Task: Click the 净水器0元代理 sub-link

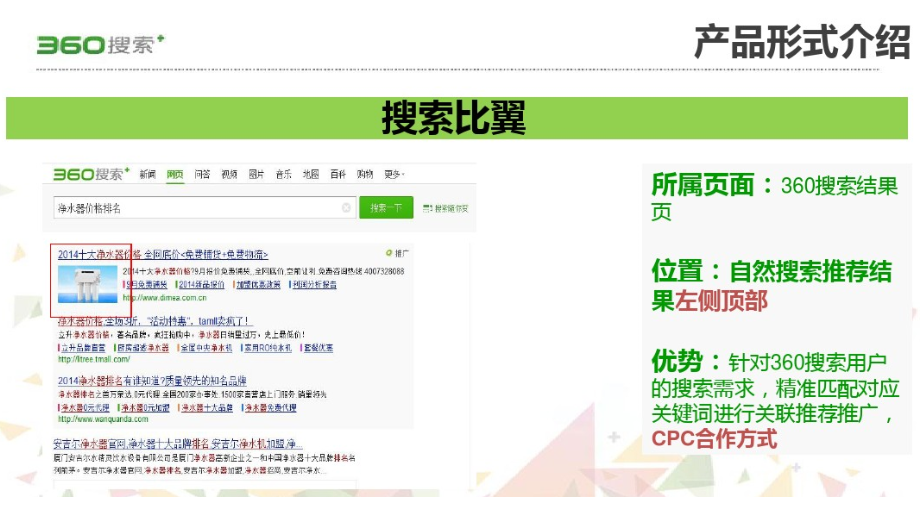Action: [x=84, y=408]
